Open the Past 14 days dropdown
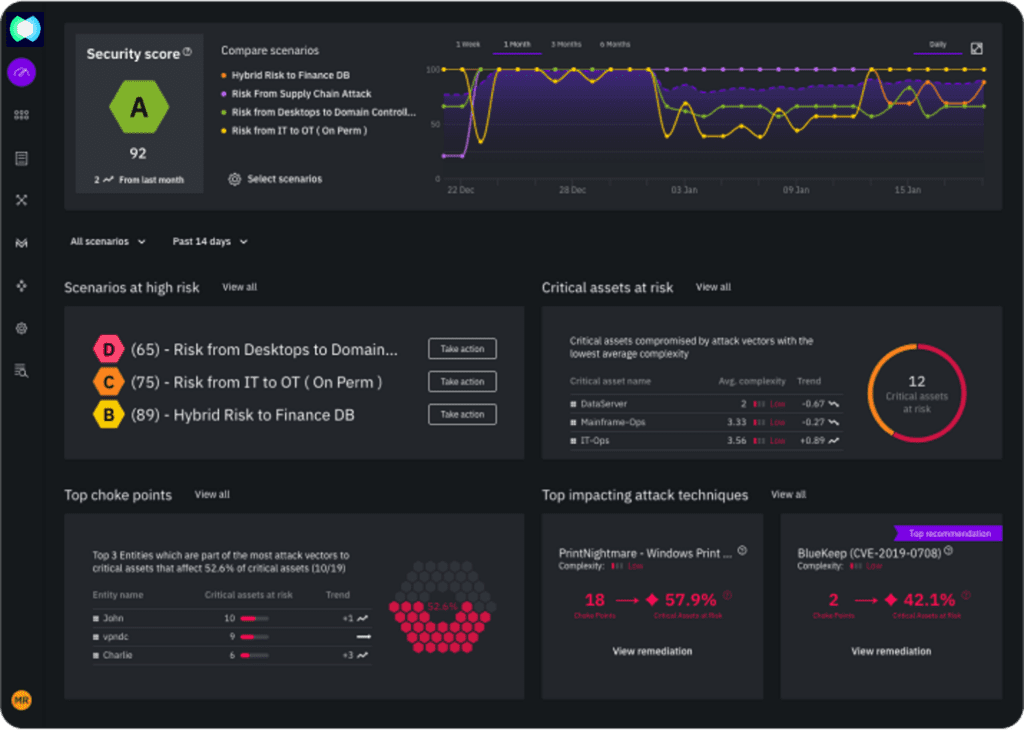Image resolution: width=1024 pixels, height=730 pixels. [x=210, y=241]
